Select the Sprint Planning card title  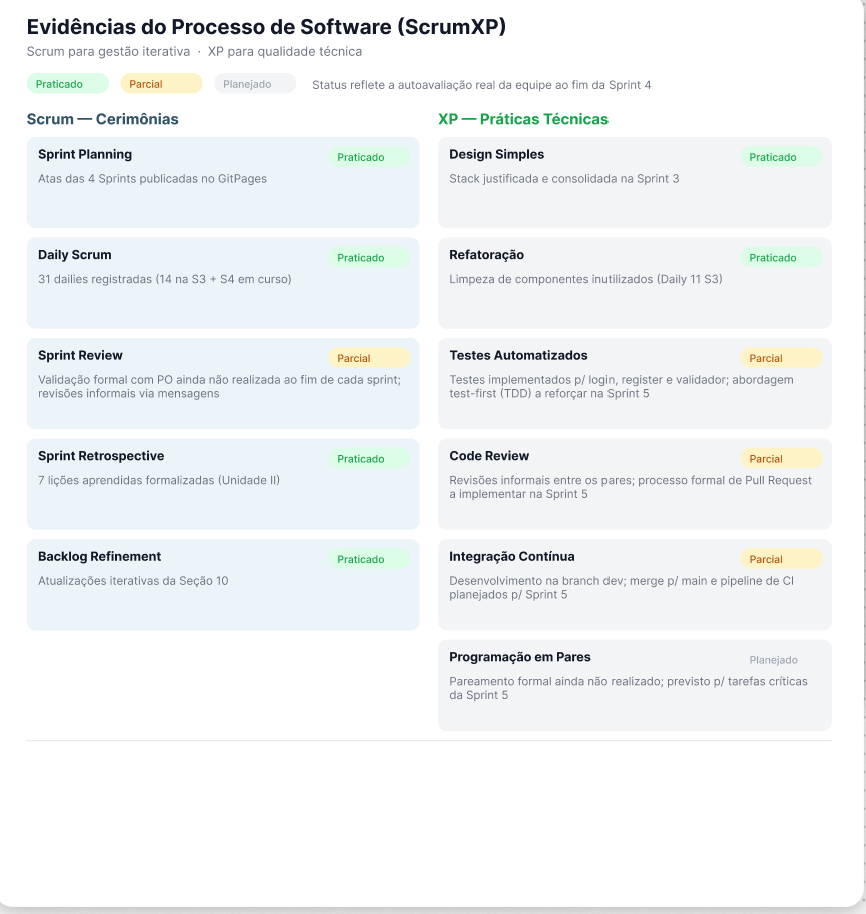[x=85, y=154]
